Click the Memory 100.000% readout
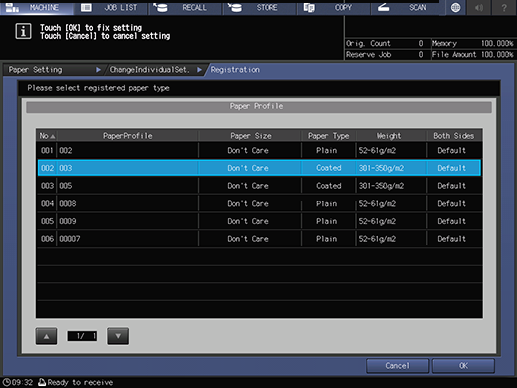This screenshot has height=388, width=517. click(472, 43)
